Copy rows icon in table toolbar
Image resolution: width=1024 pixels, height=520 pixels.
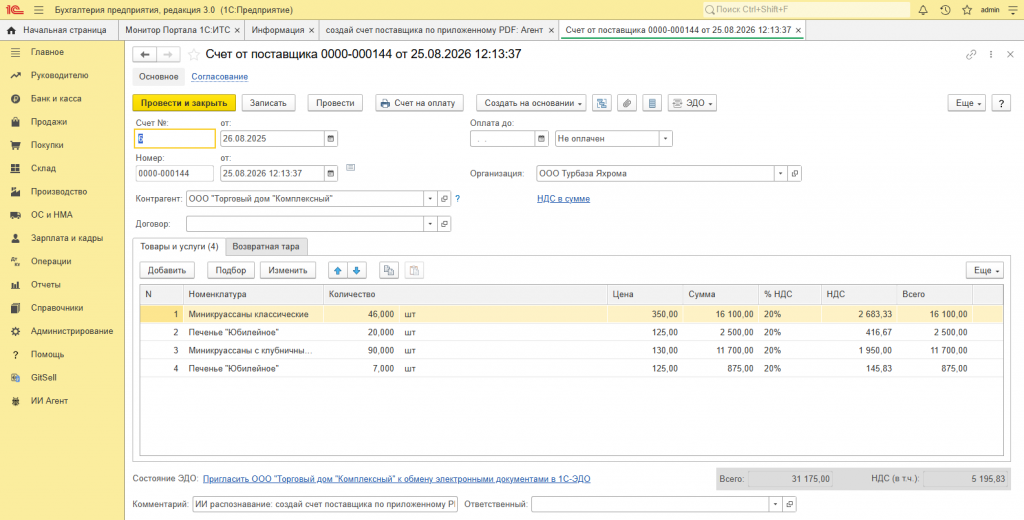pyautogui.click(x=389, y=270)
